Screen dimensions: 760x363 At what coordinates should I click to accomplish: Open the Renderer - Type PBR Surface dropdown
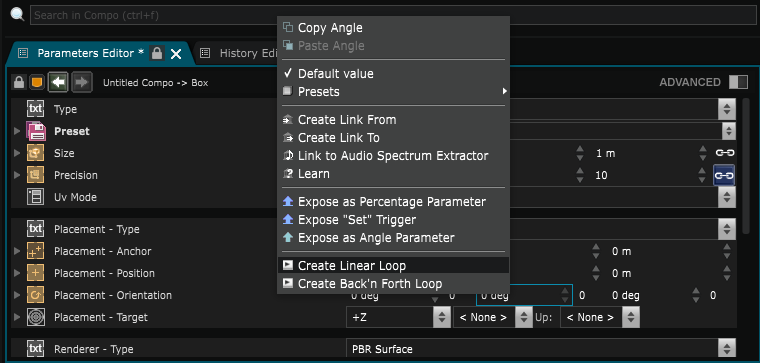point(541,349)
